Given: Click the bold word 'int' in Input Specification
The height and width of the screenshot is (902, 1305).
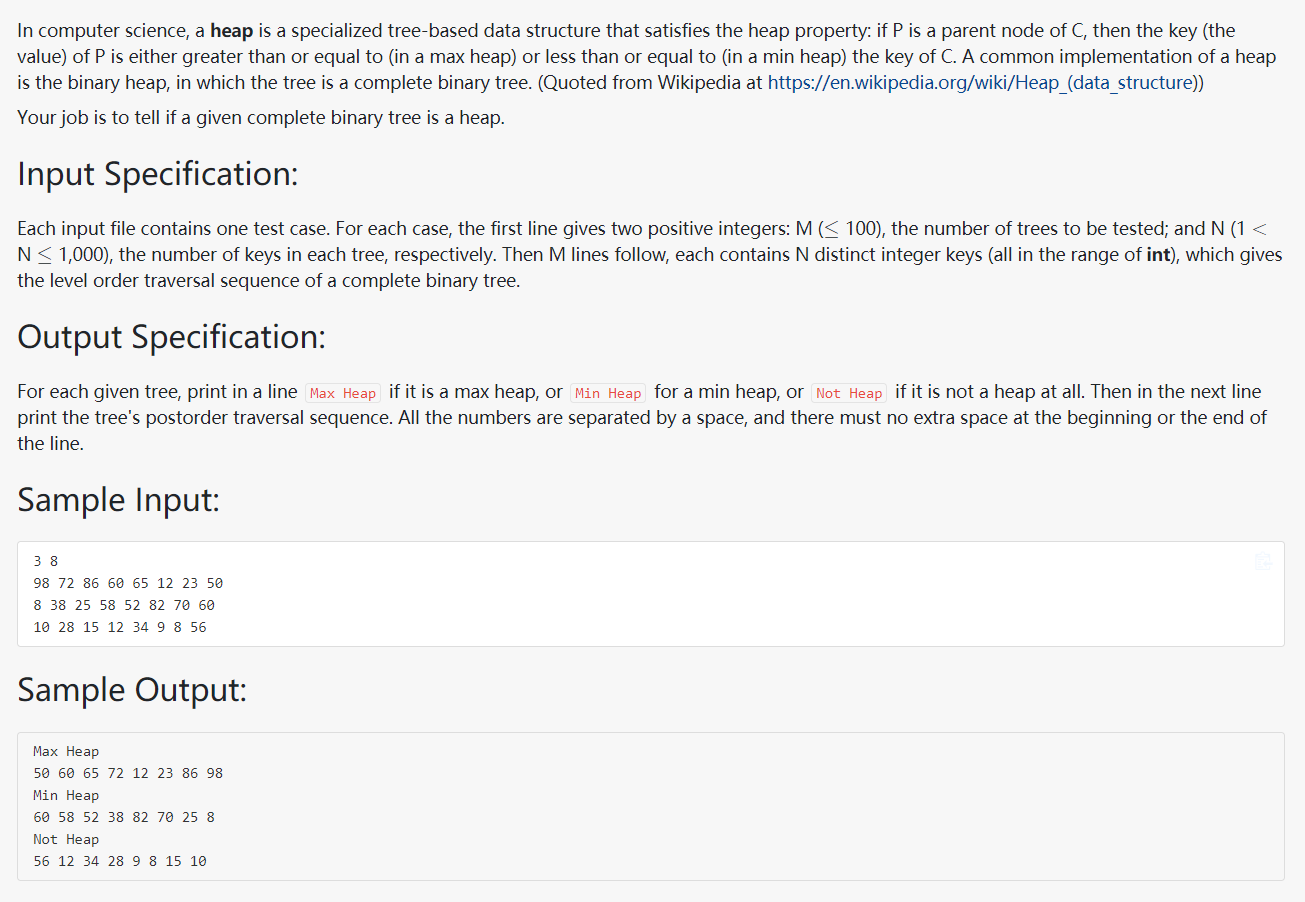Looking at the screenshot, I should tap(1157, 255).
